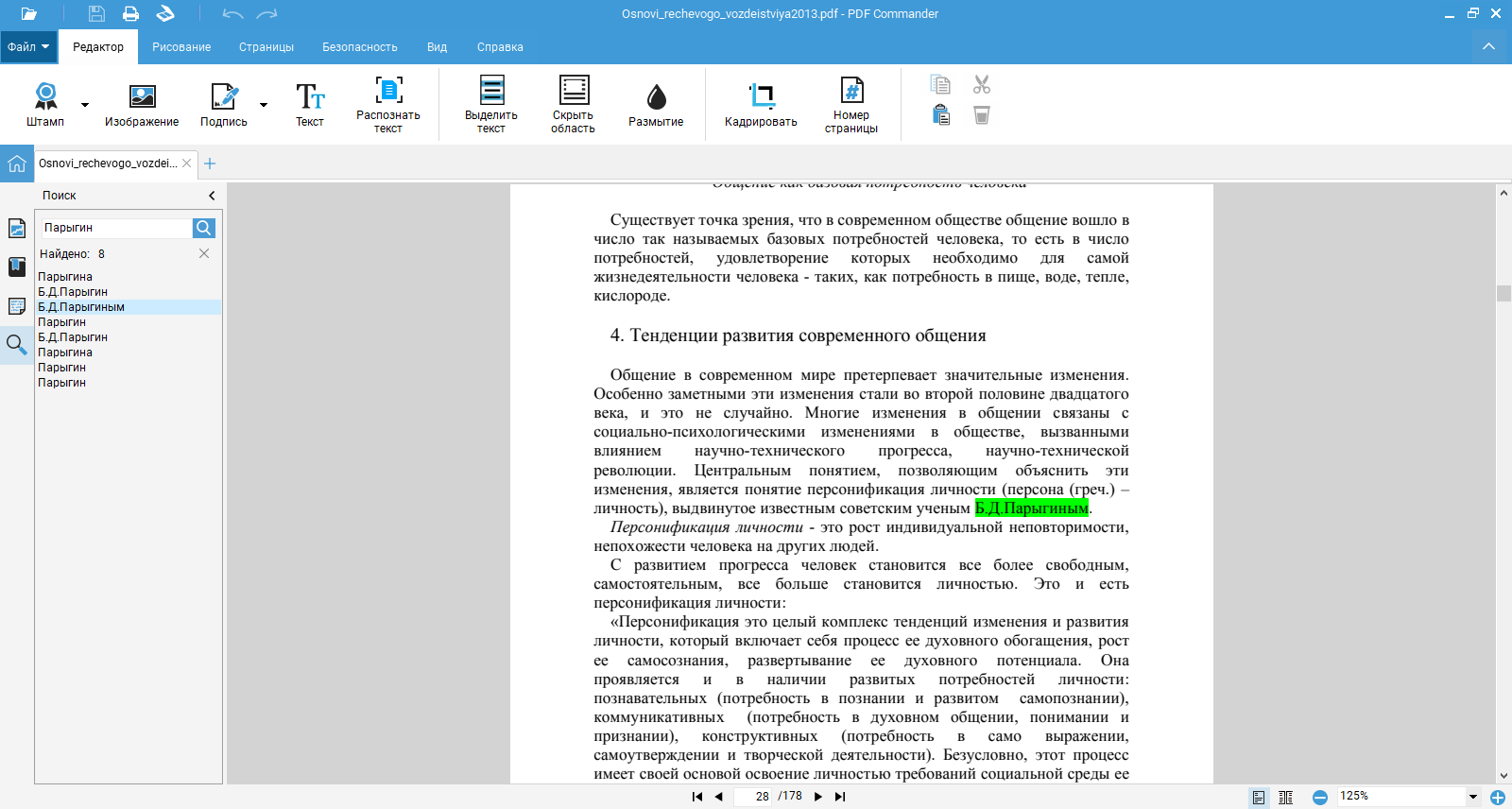Click the vertical scrollbar thumb

coord(1503,293)
